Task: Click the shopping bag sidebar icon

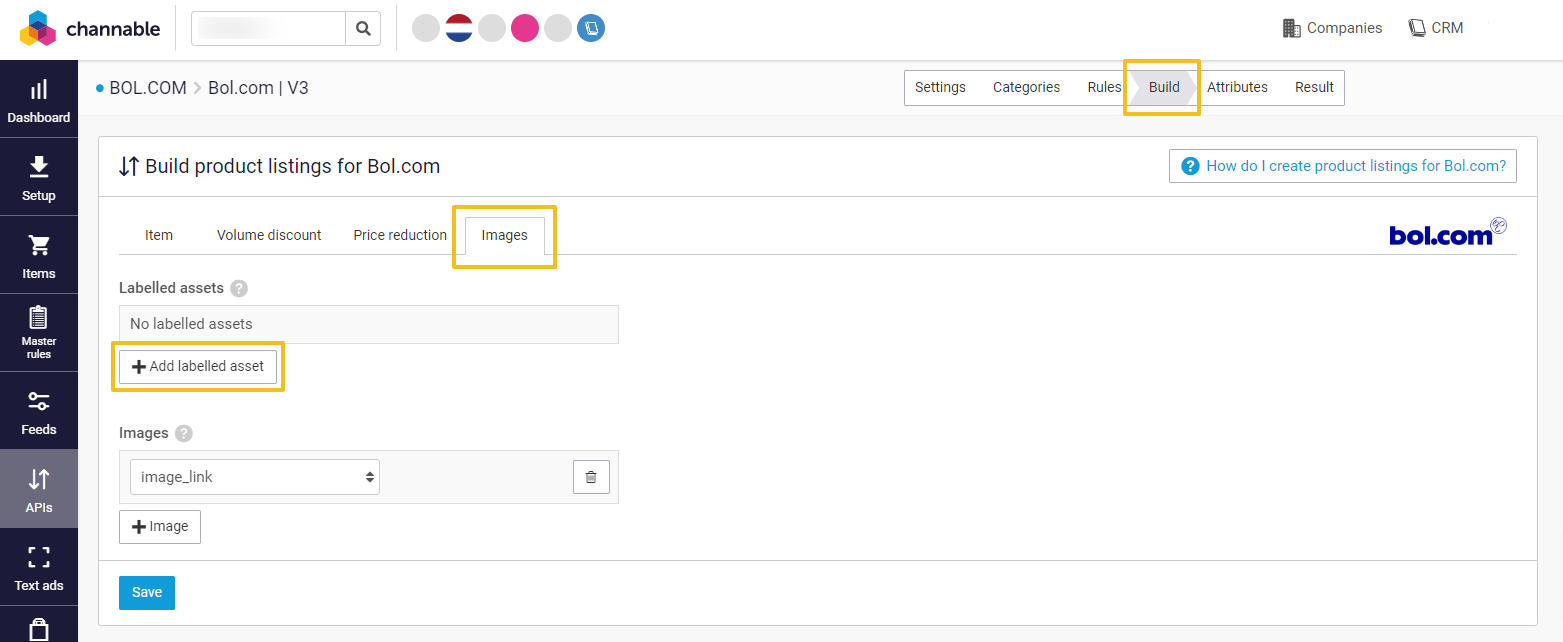Action: (39, 628)
